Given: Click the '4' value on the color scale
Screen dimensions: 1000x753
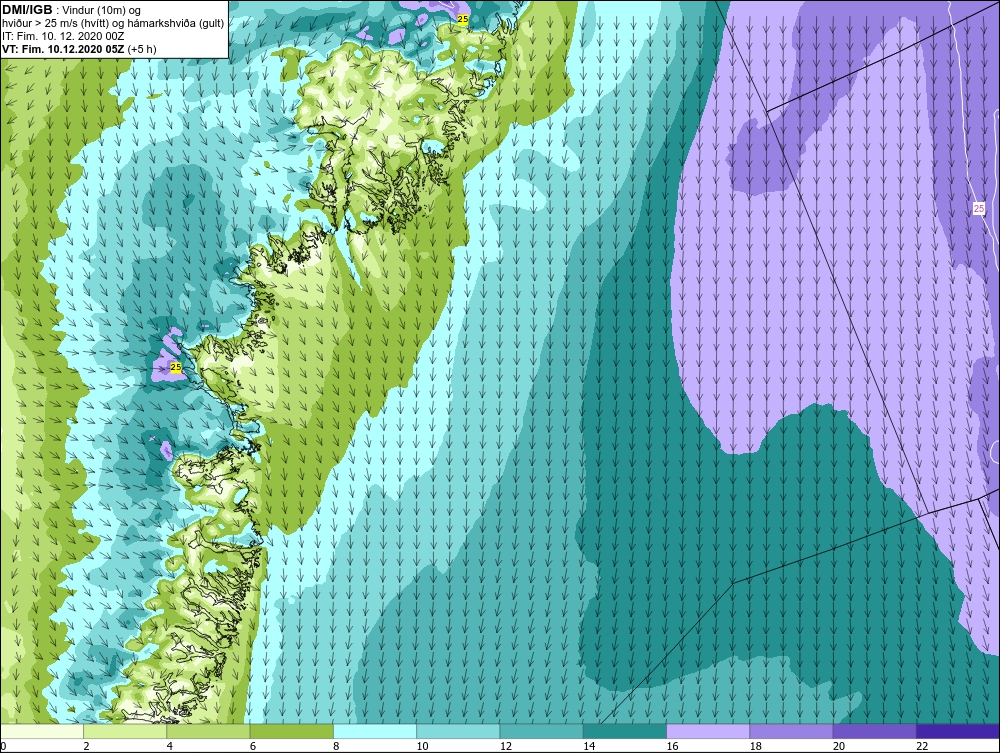Looking at the screenshot, I should pos(170,747).
